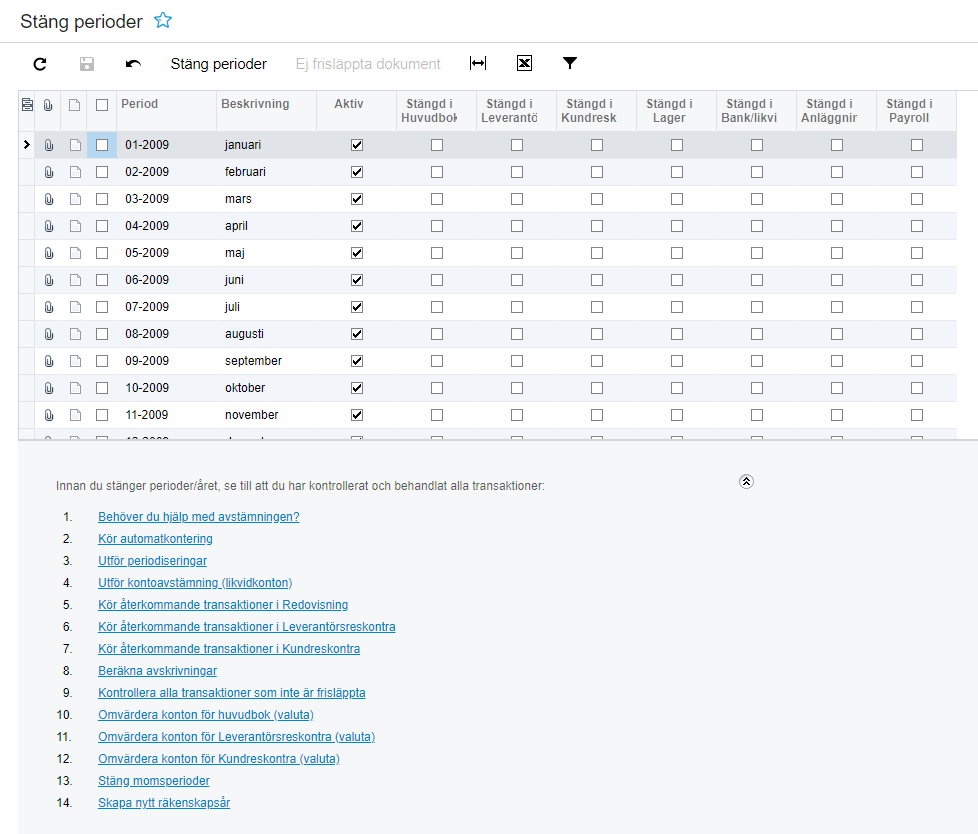Click the fit-to-width columns icon
The image size is (978, 834).
tap(478, 64)
